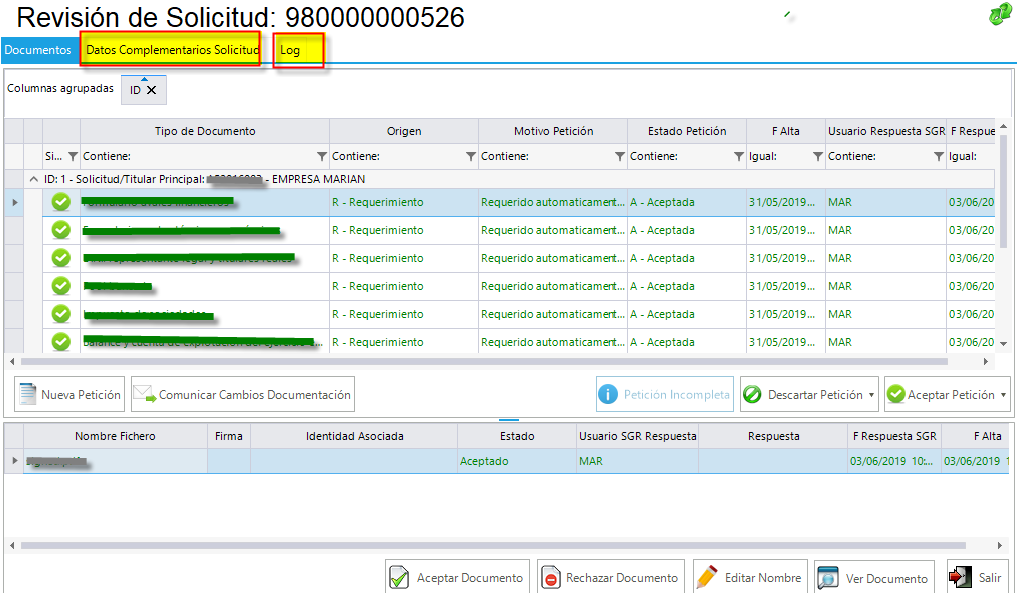Click the documents grid vertical scroll up arrow

(1003, 127)
